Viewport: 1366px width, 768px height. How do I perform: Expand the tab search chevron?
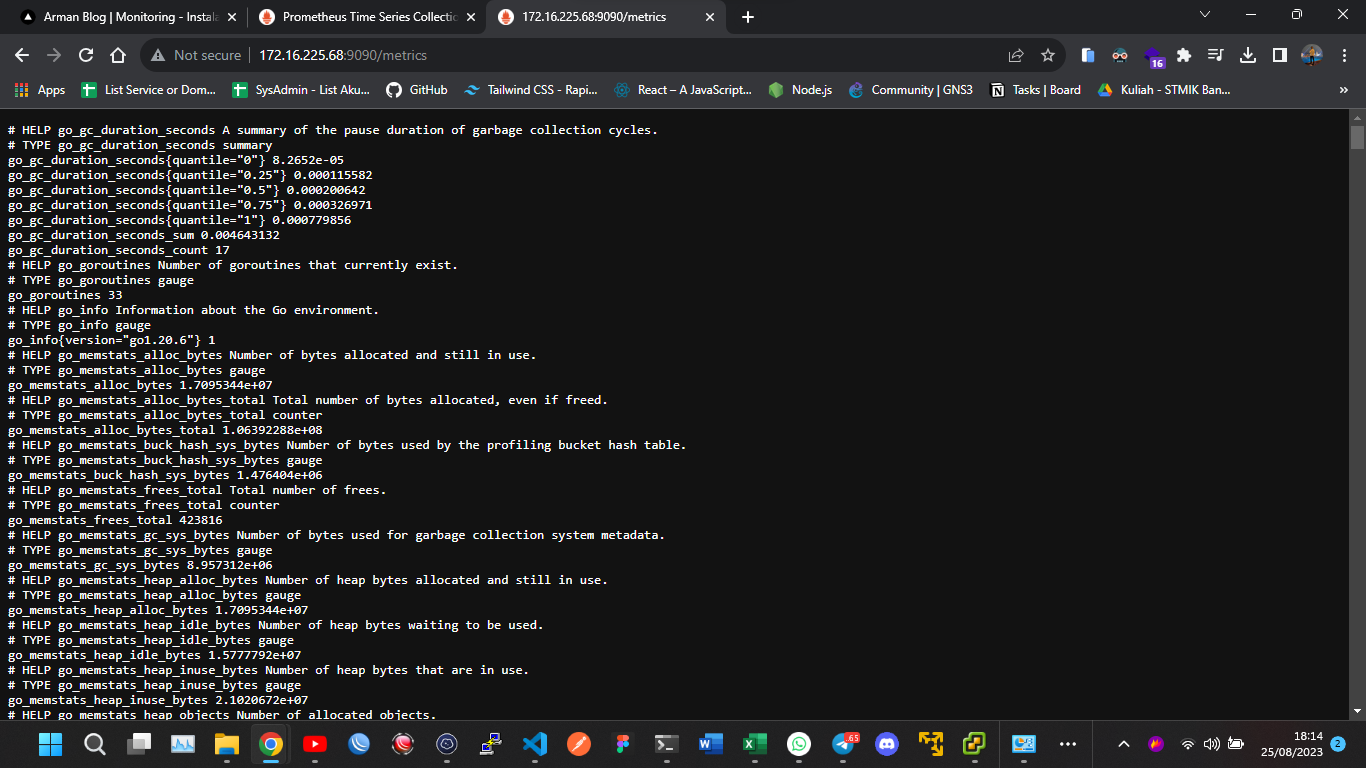[x=1204, y=15]
